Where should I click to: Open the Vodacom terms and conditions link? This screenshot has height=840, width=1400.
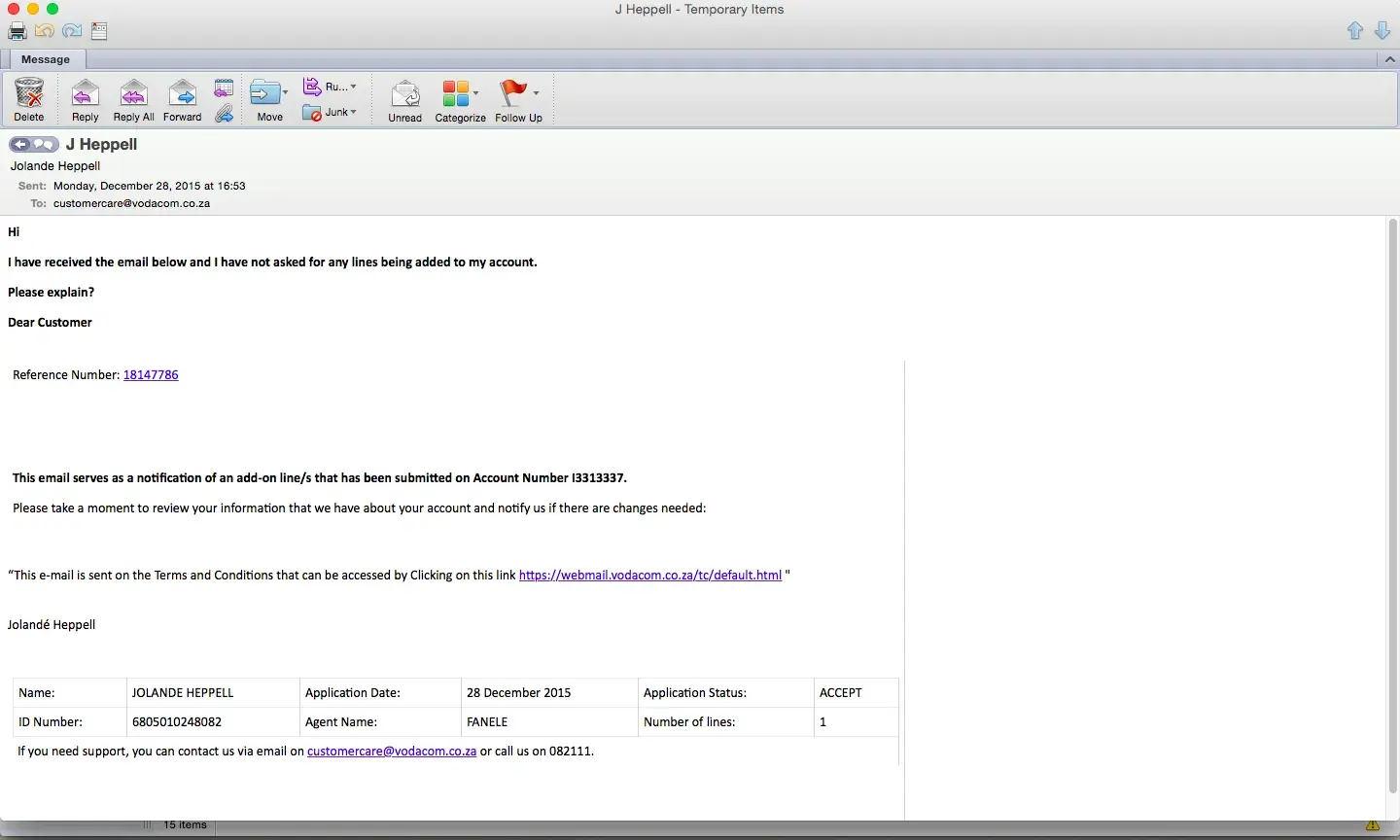pos(649,576)
